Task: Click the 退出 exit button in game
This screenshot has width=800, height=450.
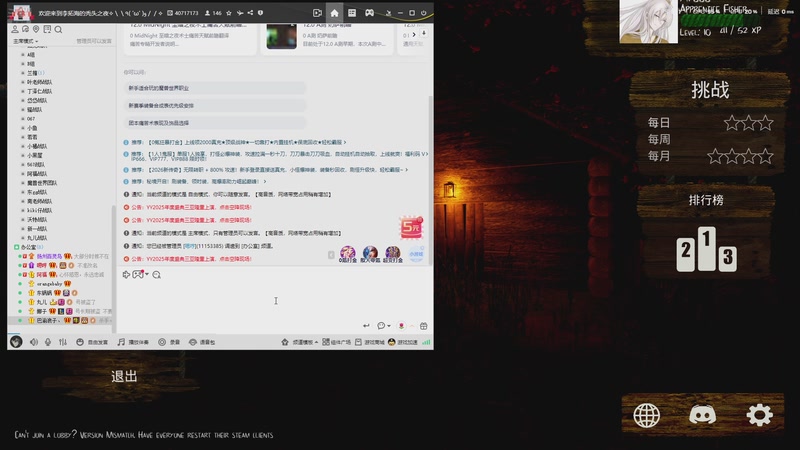Action: (124, 377)
